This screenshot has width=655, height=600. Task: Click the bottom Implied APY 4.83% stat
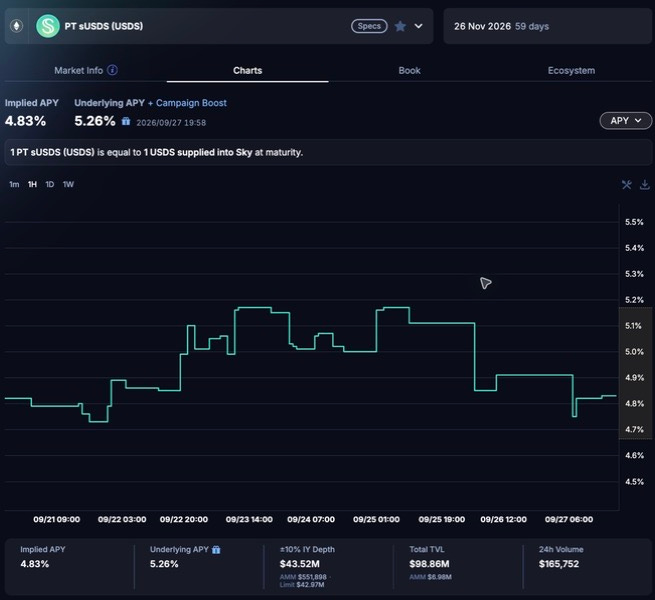(35, 564)
